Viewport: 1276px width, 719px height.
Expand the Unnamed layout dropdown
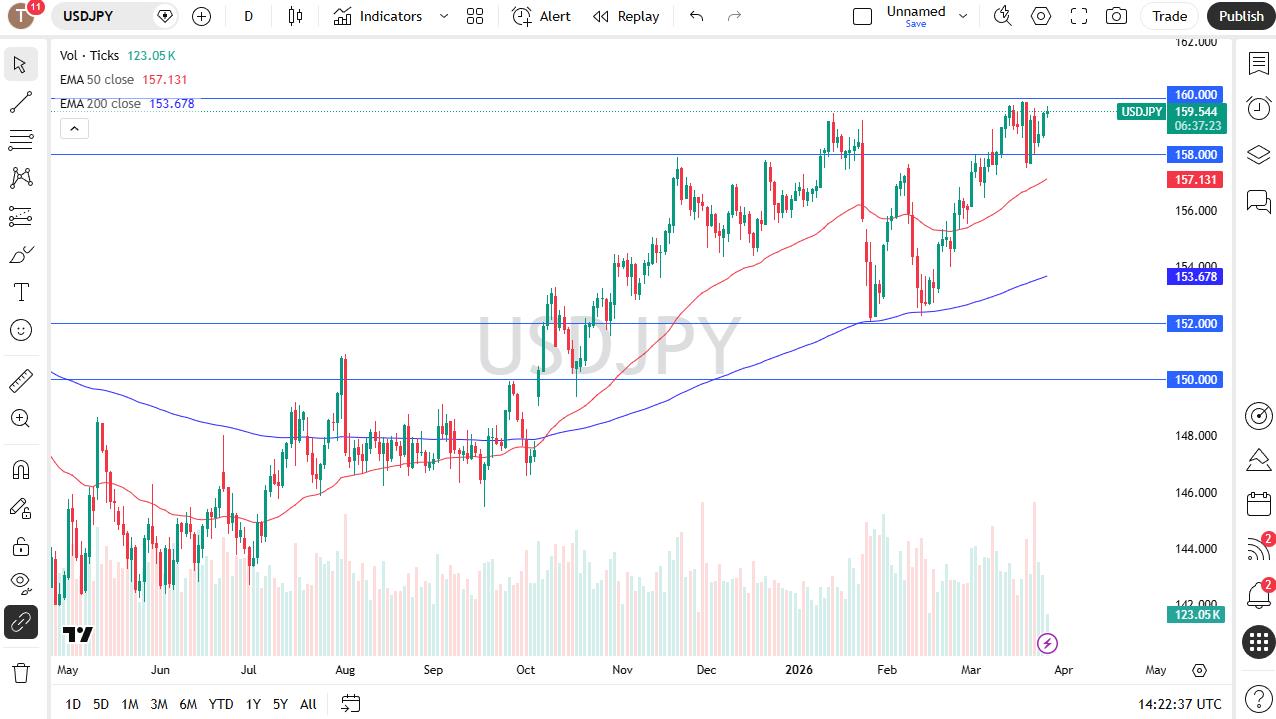click(962, 16)
